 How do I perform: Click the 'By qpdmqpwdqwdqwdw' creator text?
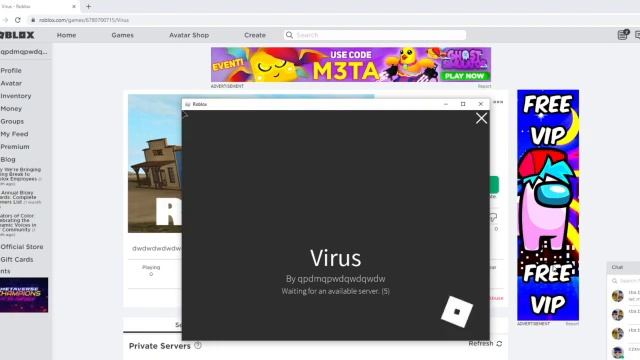[336, 279]
